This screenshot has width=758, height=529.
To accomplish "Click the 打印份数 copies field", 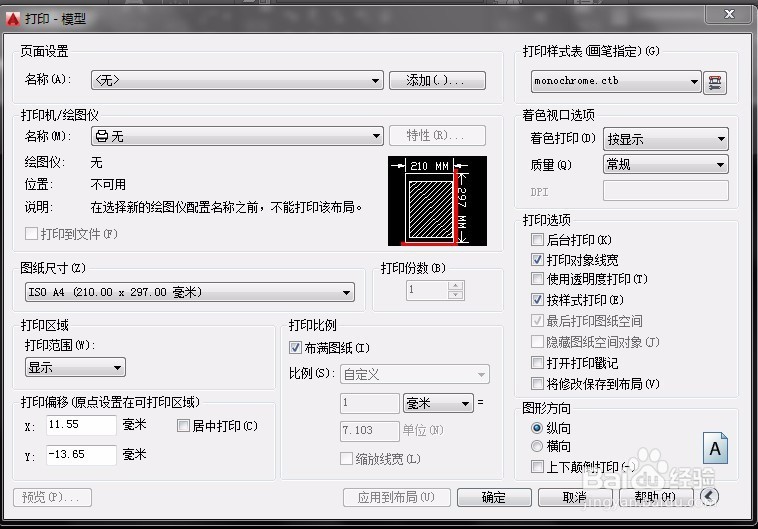I will [x=427, y=290].
